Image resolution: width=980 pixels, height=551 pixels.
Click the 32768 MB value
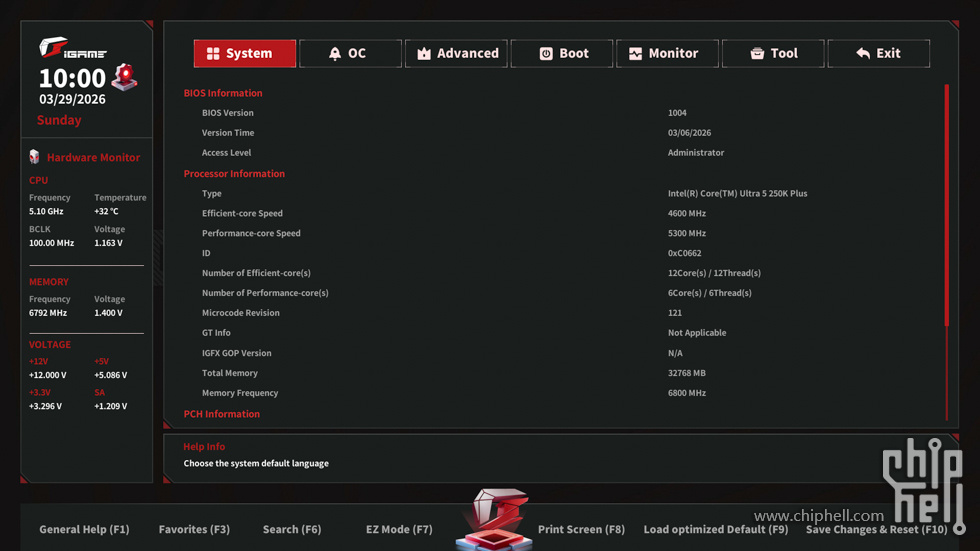point(687,373)
